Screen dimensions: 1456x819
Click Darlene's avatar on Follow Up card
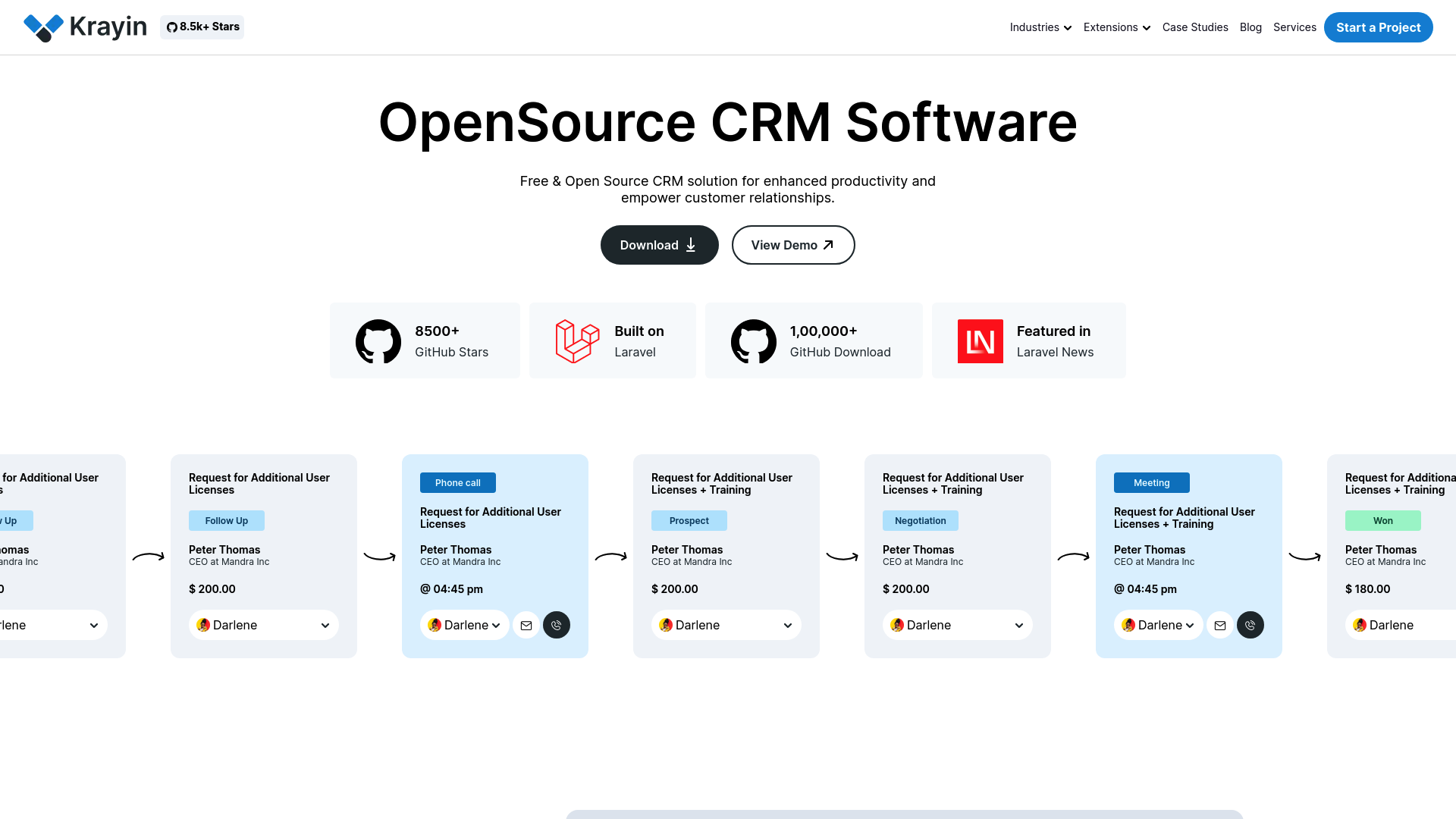(x=203, y=626)
